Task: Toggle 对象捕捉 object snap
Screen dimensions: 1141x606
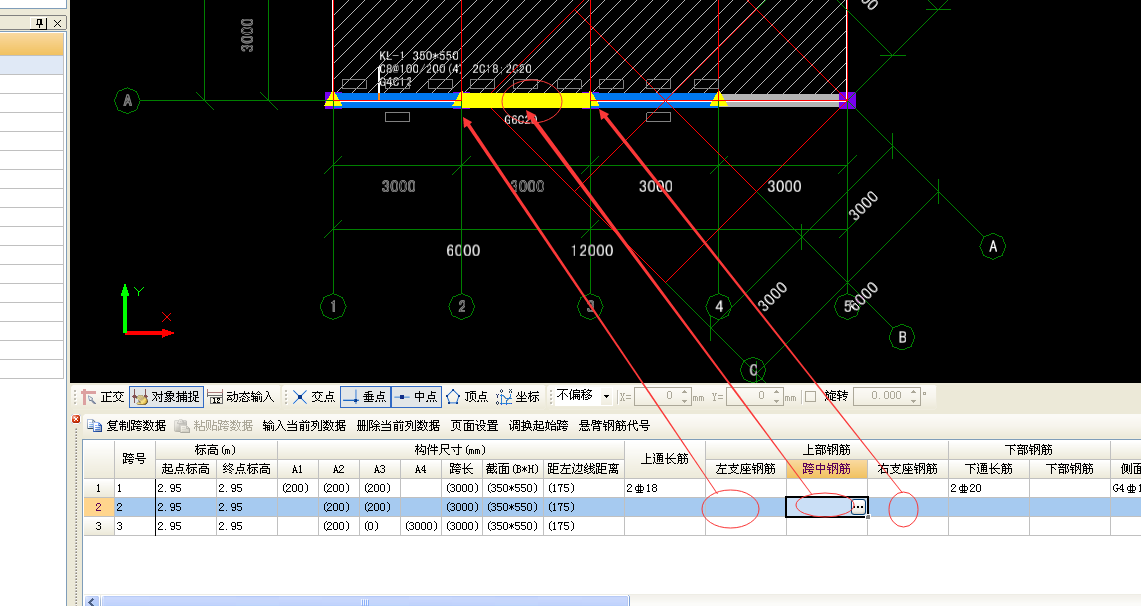Action: pyautogui.click(x=167, y=396)
